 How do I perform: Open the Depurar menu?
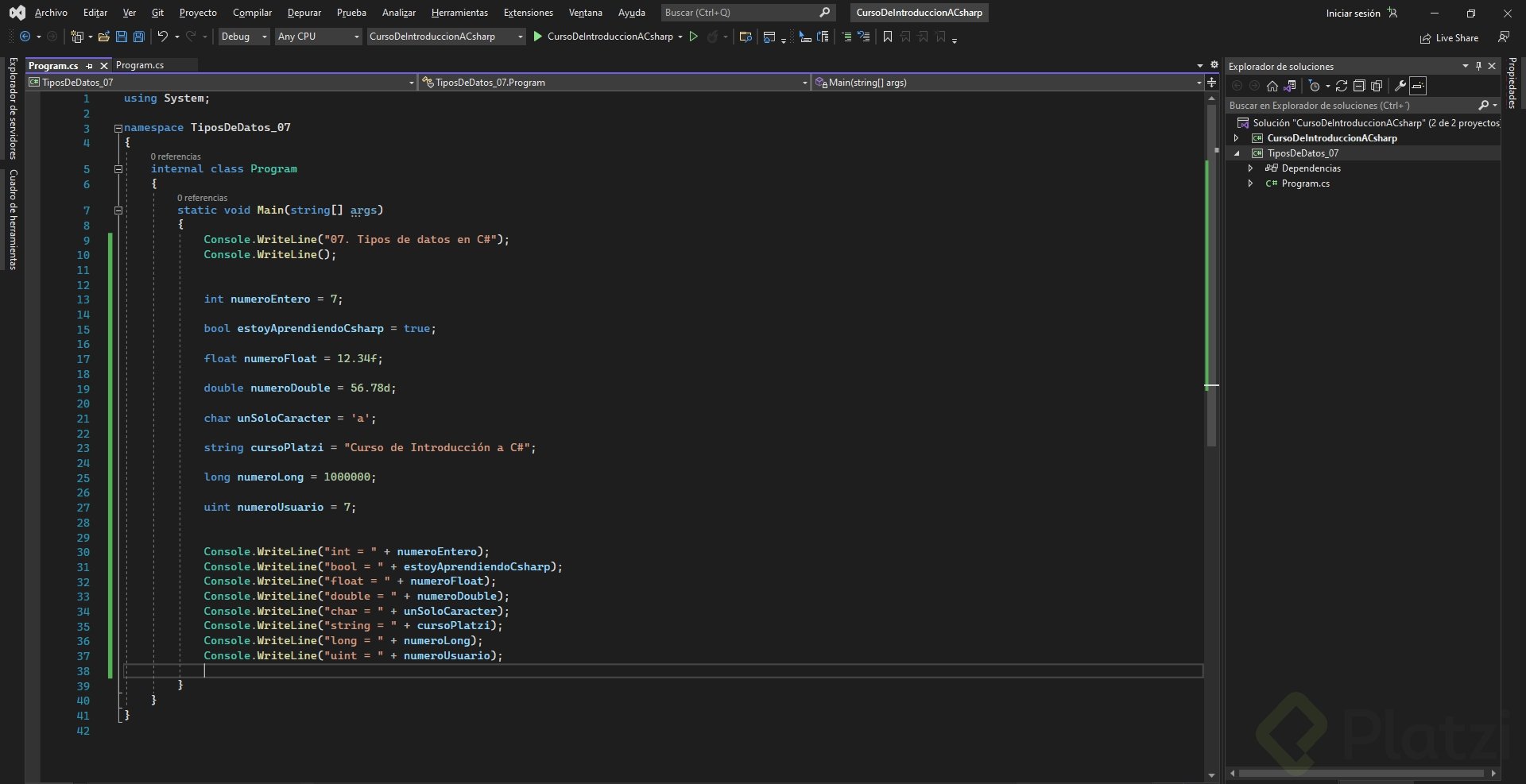[x=304, y=13]
